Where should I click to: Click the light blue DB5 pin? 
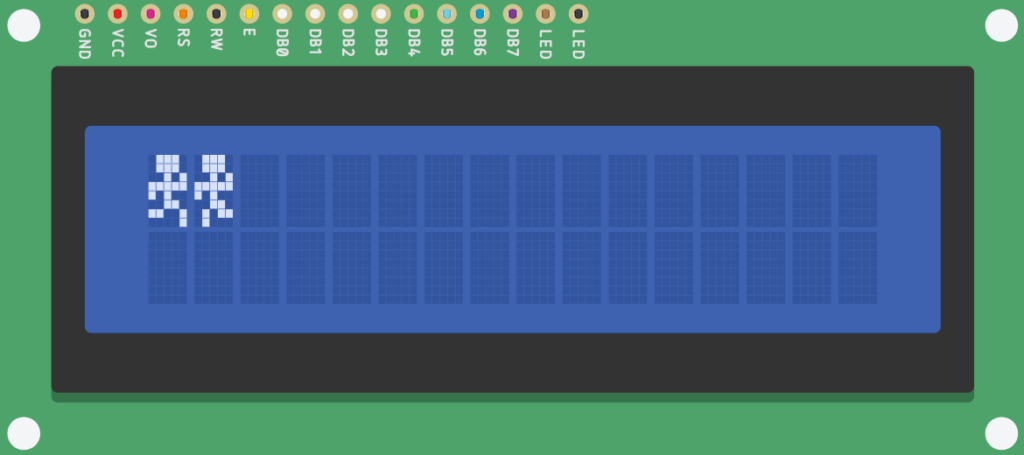(x=447, y=14)
